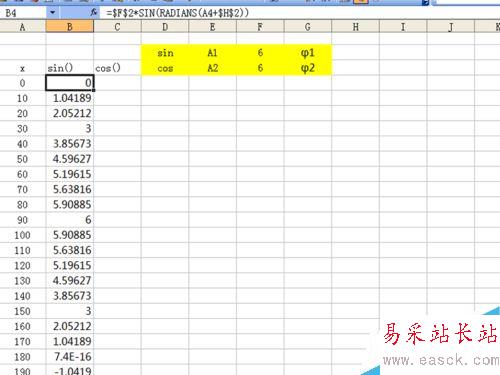Select the cell containing A2 label
This screenshot has height=375, width=500.
pyautogui.click(x=213, y=68)
